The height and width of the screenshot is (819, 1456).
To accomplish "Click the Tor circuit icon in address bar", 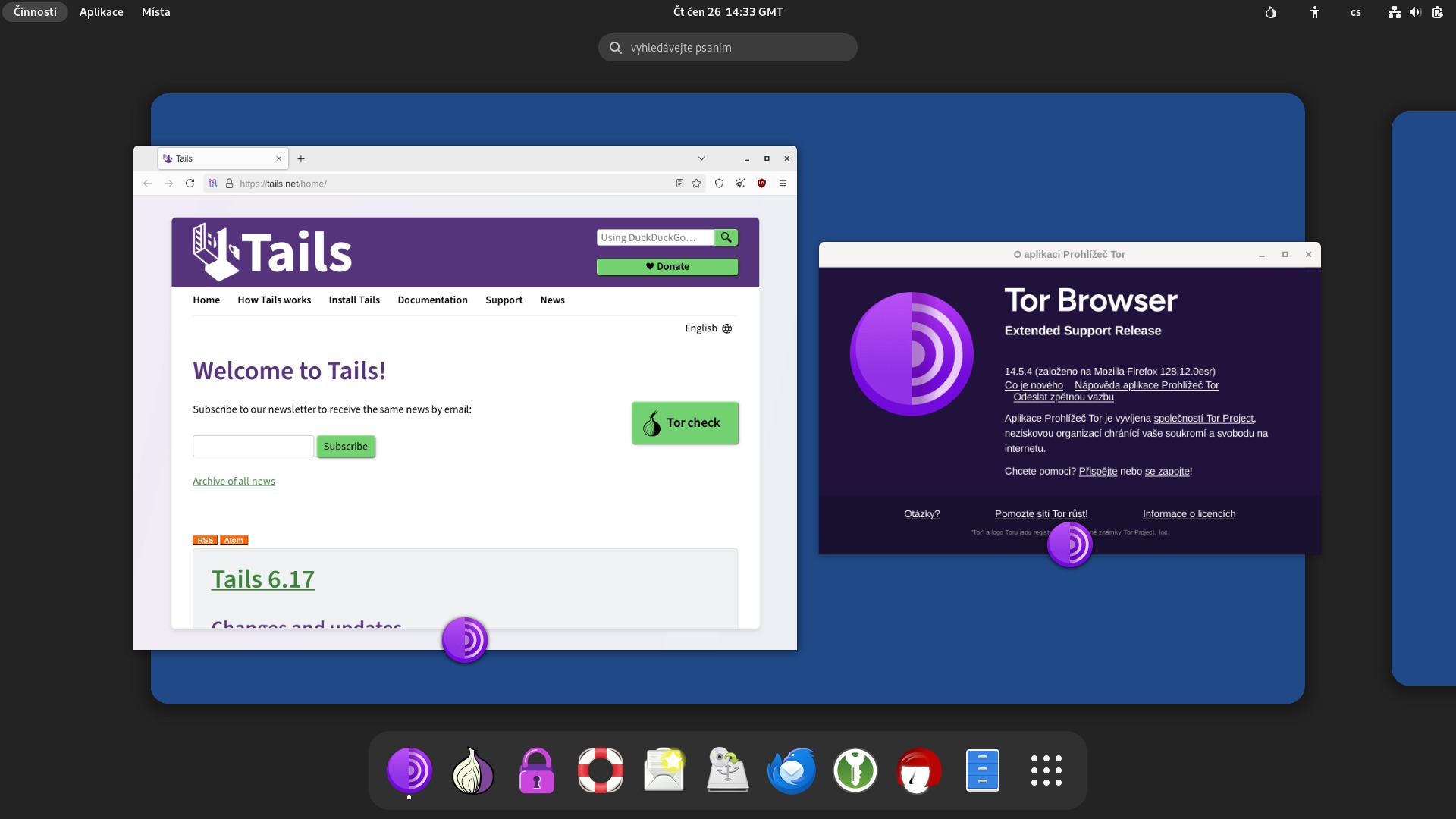I will coord(213,184).
